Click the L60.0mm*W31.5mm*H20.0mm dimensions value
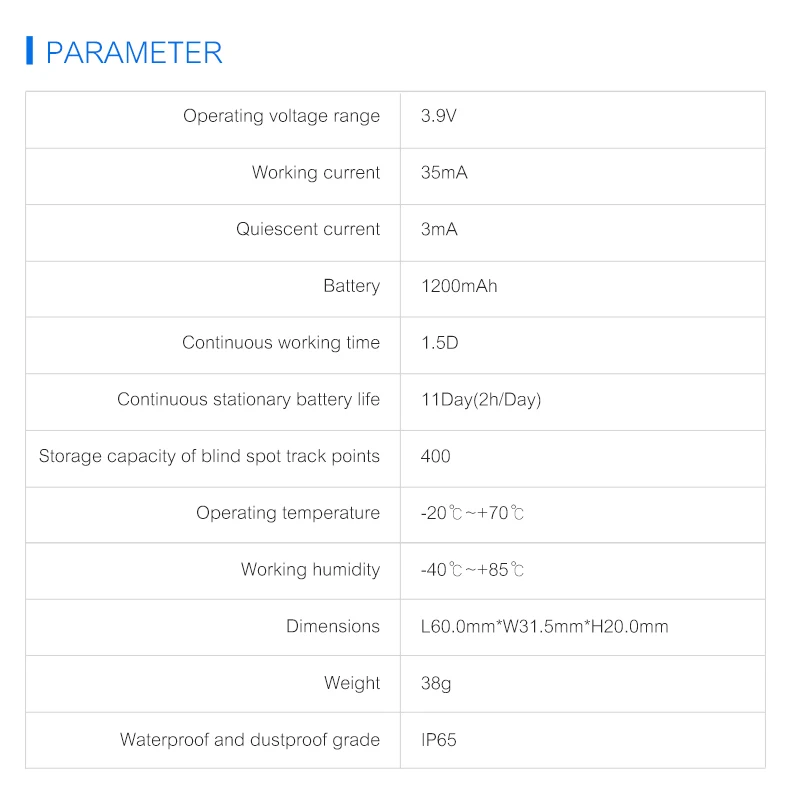 point(545,627)
